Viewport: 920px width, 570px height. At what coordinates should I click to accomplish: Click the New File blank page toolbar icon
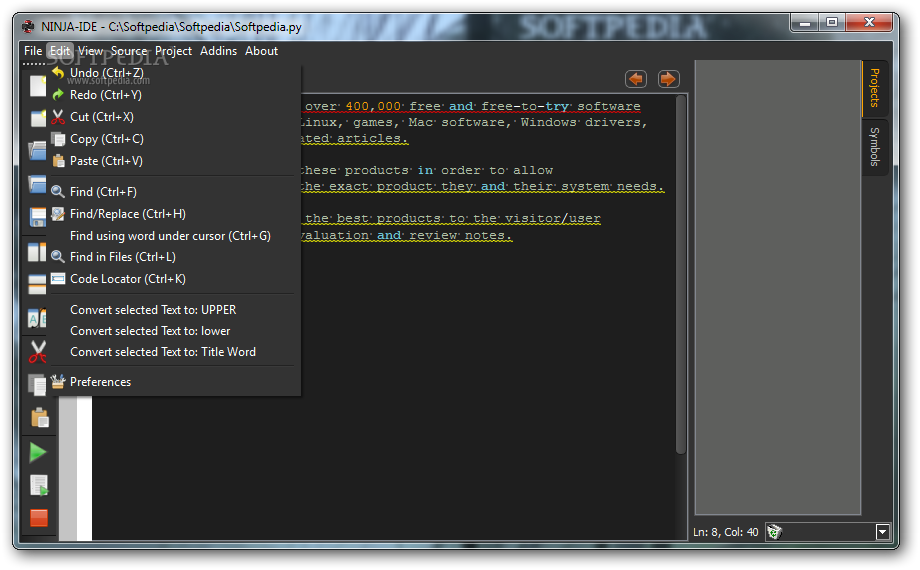point(38,86)
